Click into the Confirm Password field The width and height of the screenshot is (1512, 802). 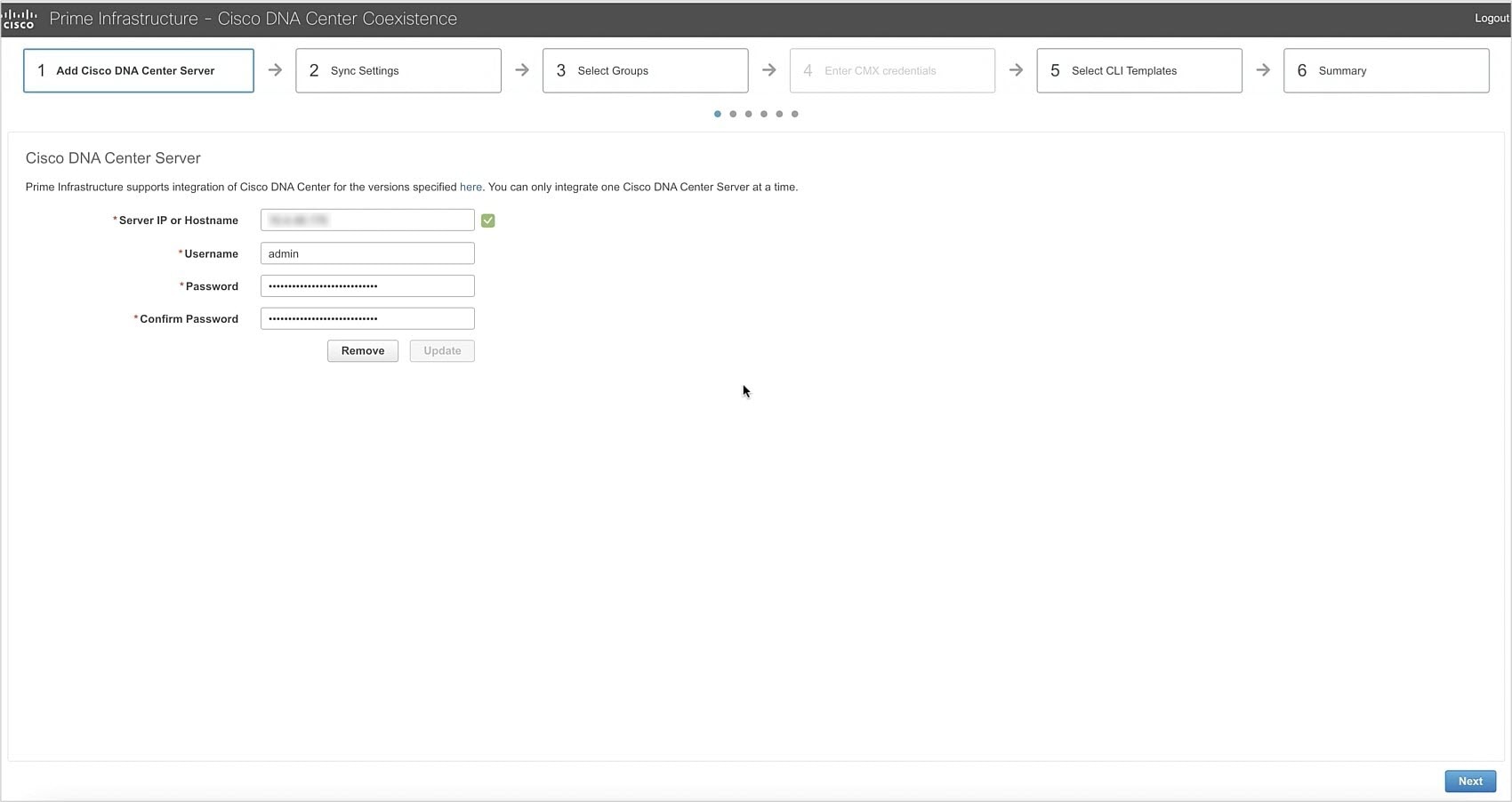pyautogui.click(x=367, y=318)
